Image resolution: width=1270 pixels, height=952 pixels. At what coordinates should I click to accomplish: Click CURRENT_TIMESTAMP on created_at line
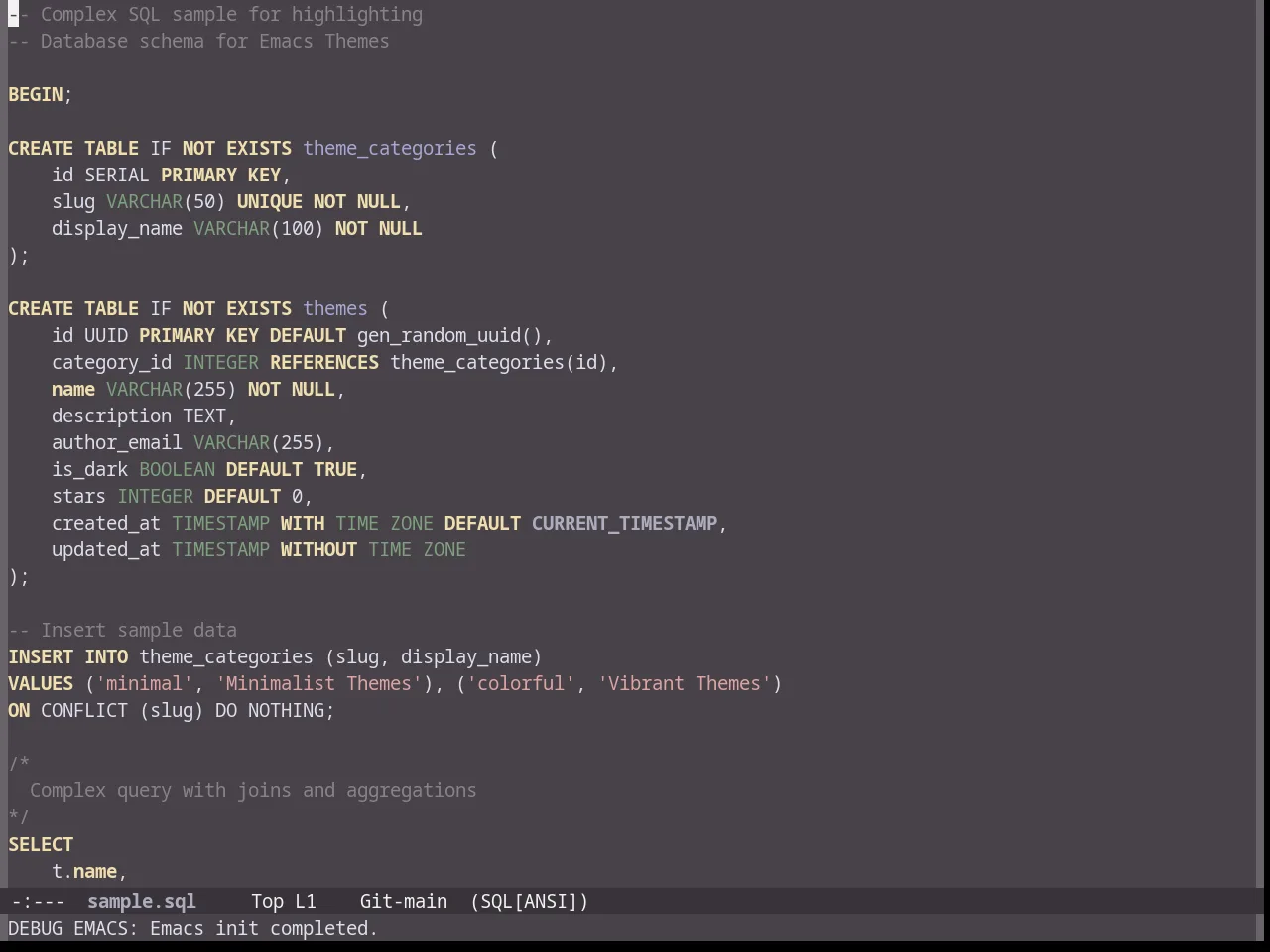point(624,523)
